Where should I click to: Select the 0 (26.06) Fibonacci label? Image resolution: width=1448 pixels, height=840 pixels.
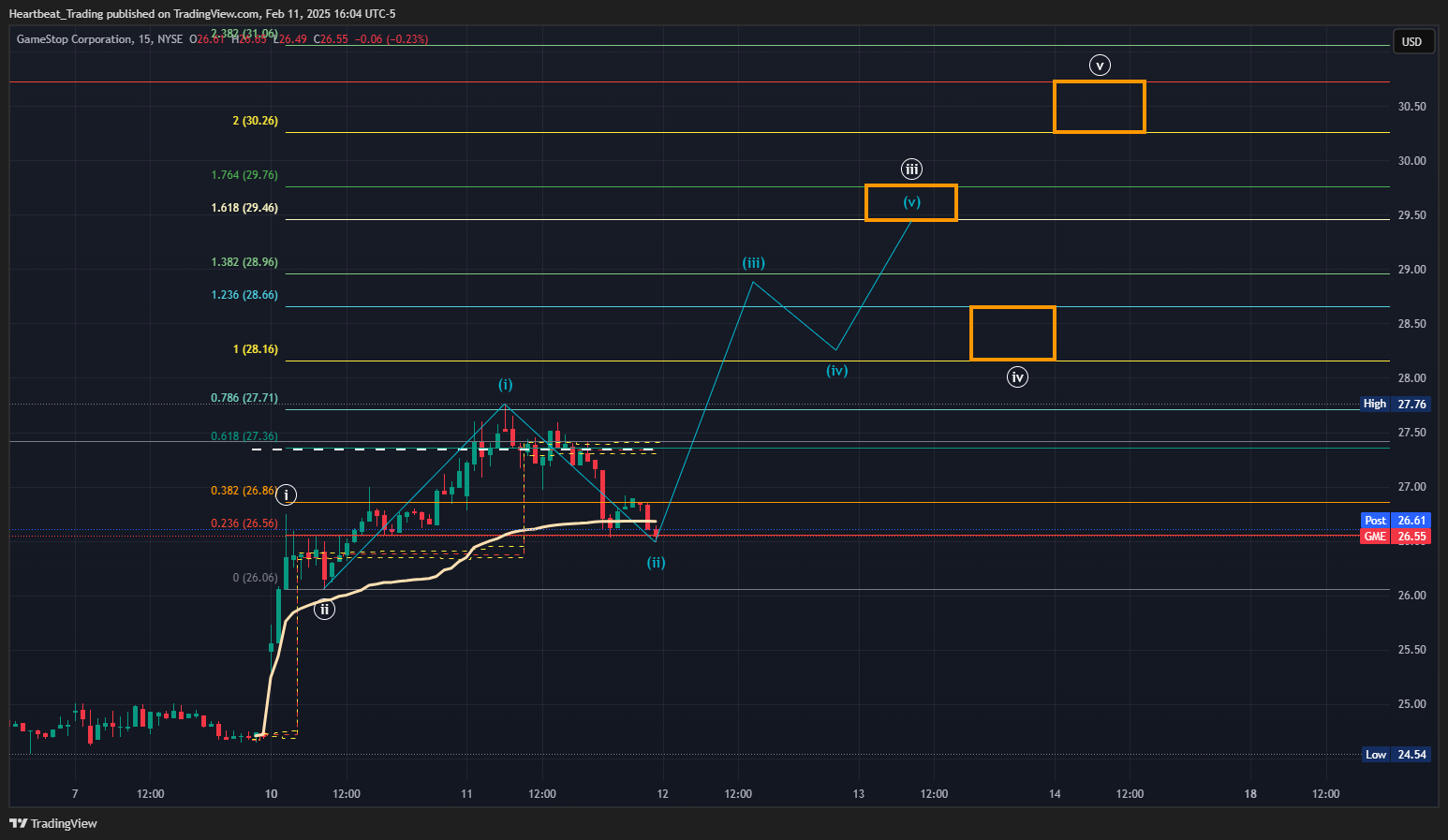pos(256,578)
